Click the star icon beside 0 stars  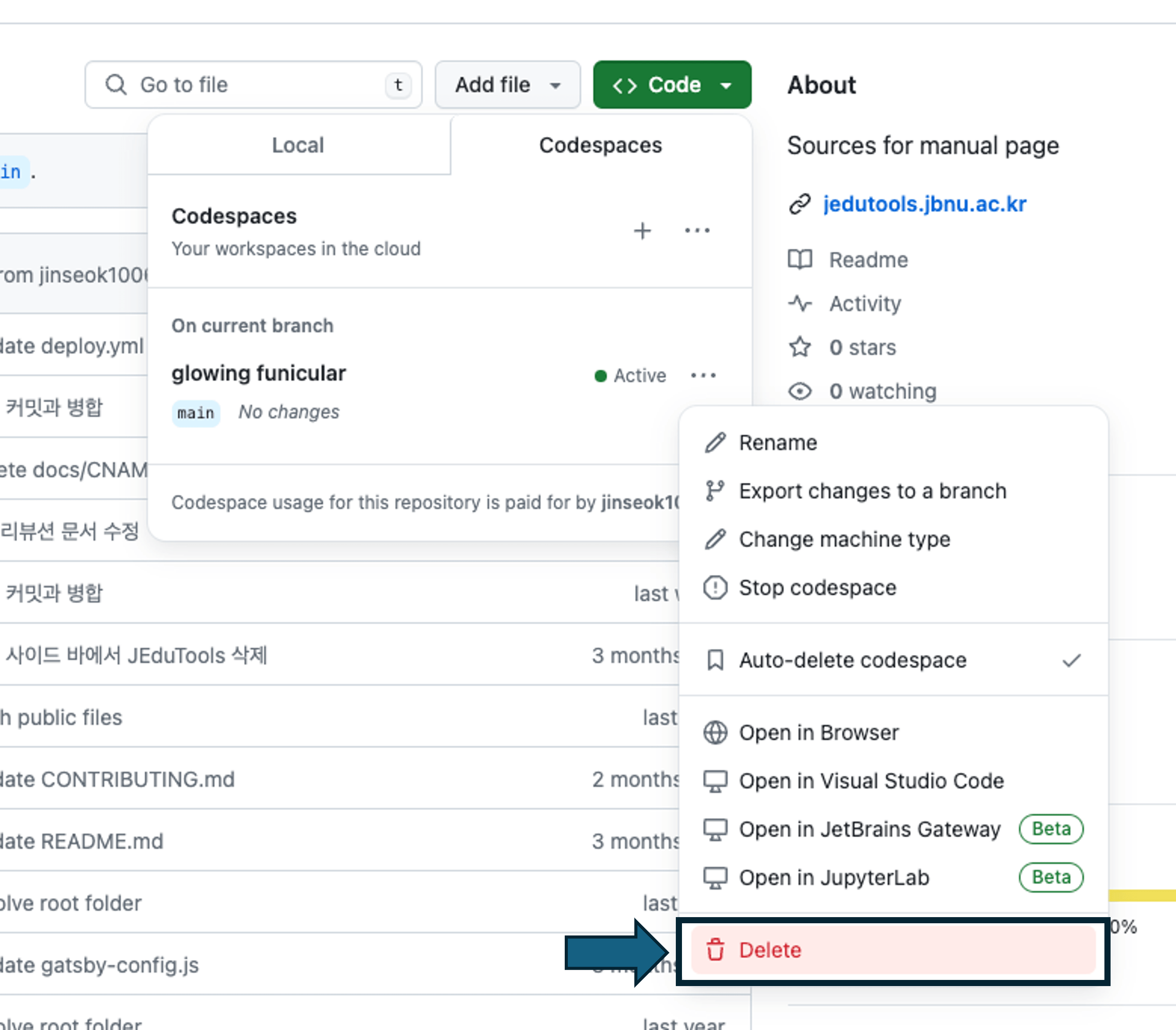tap(800, 347)
